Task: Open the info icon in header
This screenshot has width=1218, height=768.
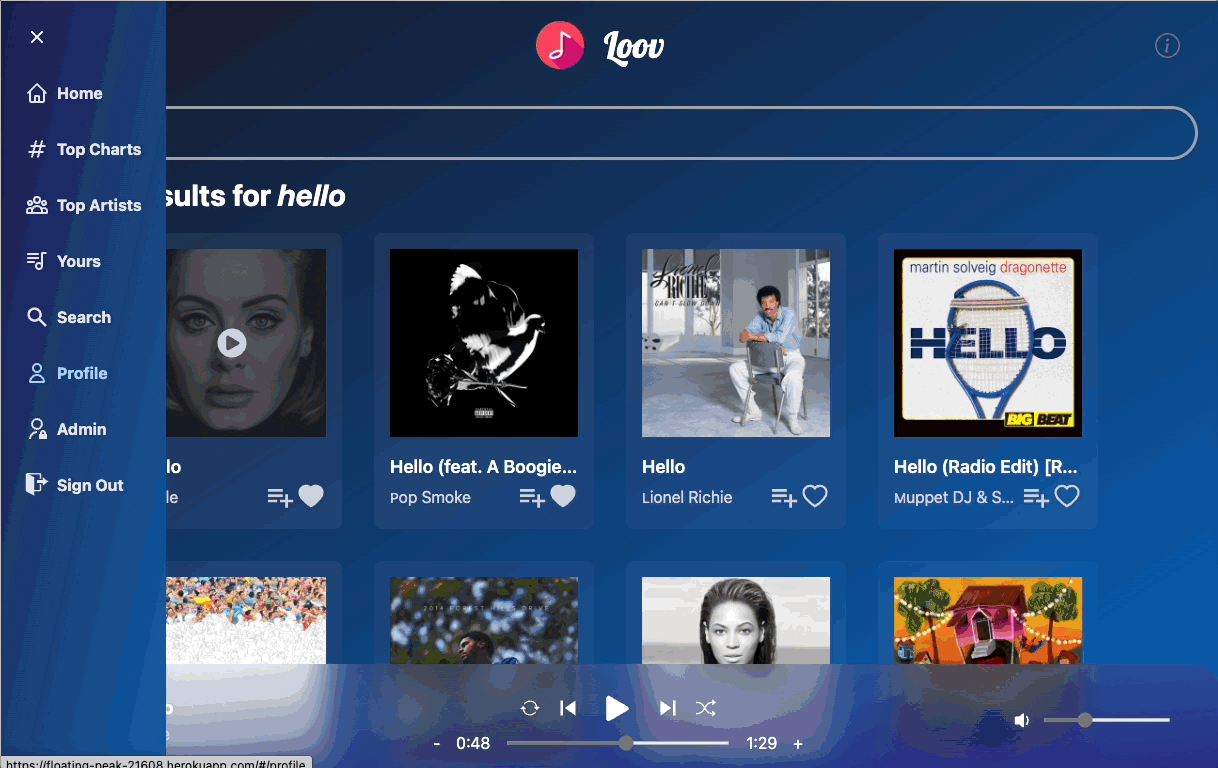Action: click(x=1167, y=45)
